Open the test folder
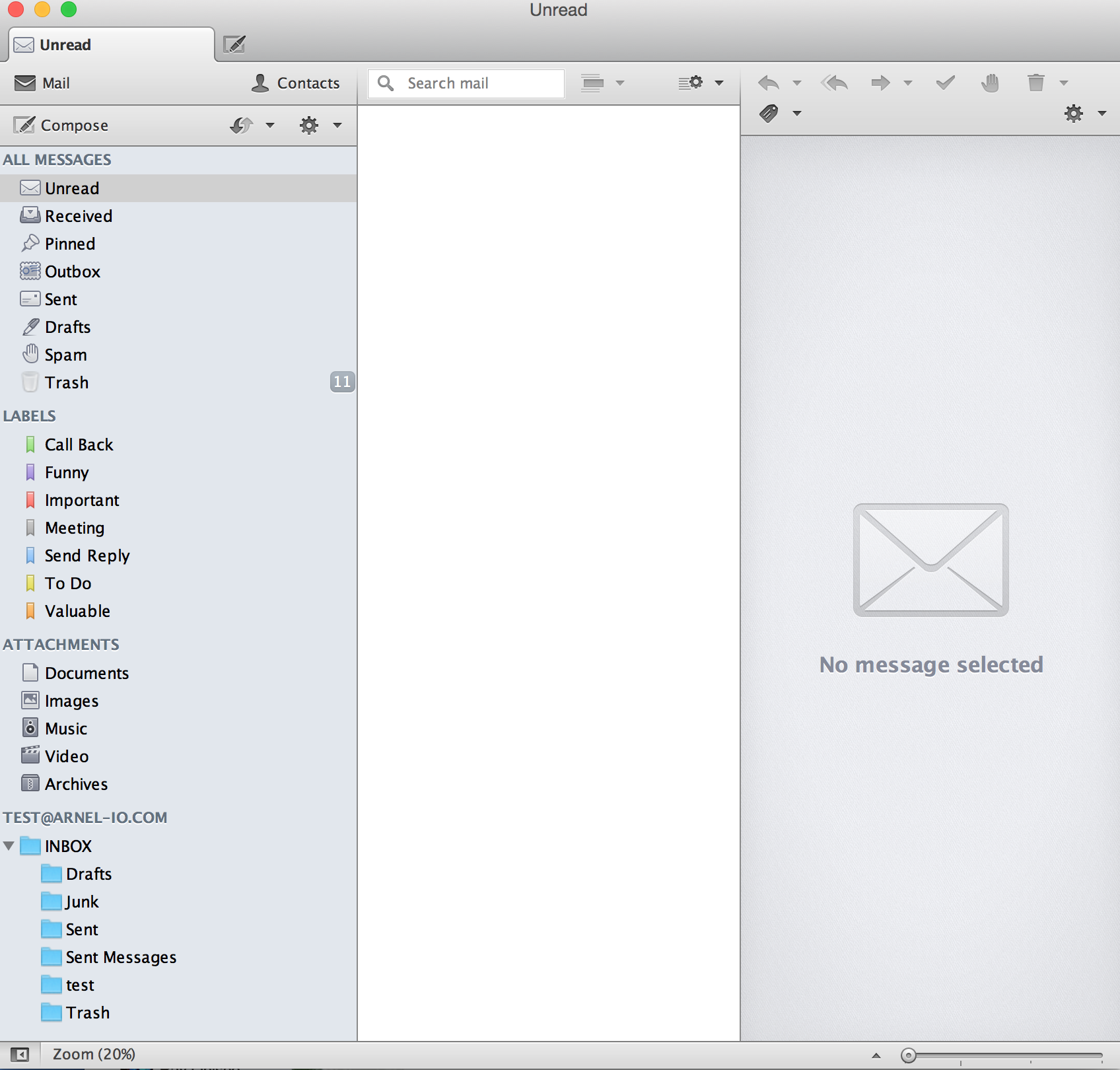The image size is (1120, 1070). point(178,985)
